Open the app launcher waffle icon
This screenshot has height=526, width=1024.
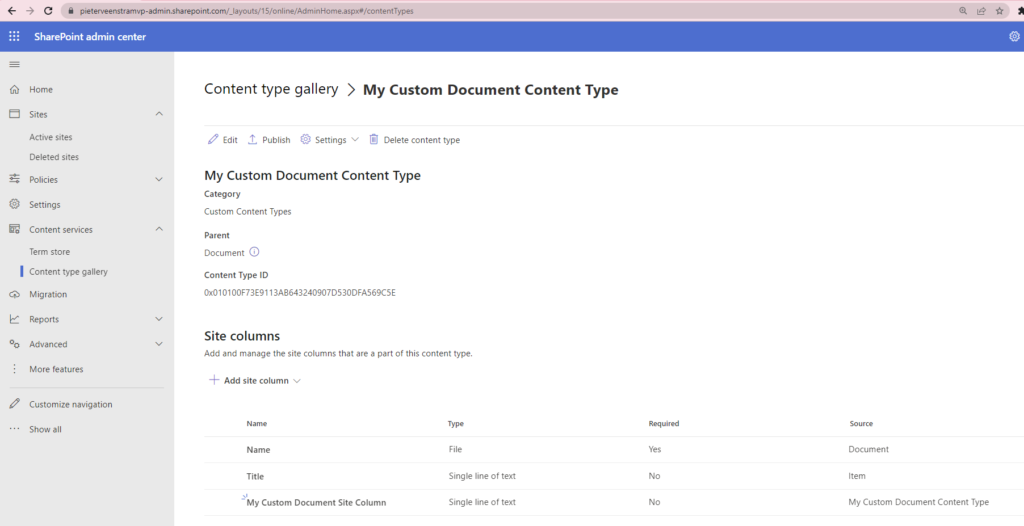click(x=14, y=37)
